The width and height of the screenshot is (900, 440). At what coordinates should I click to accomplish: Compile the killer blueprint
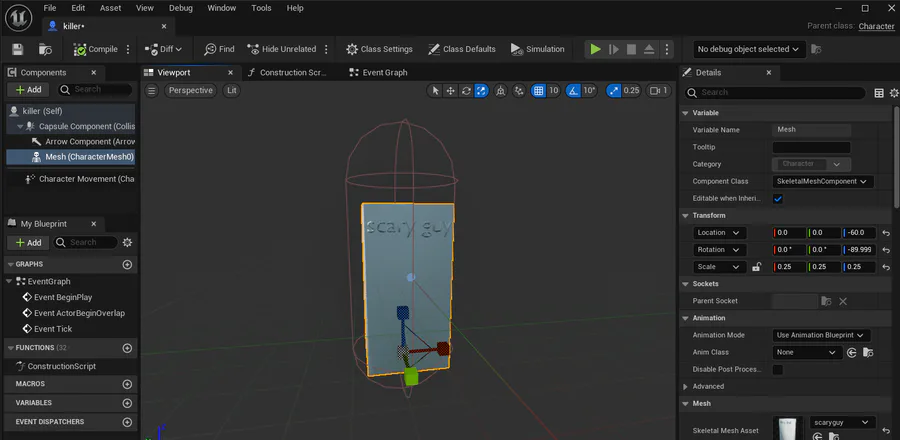point(95,49)
